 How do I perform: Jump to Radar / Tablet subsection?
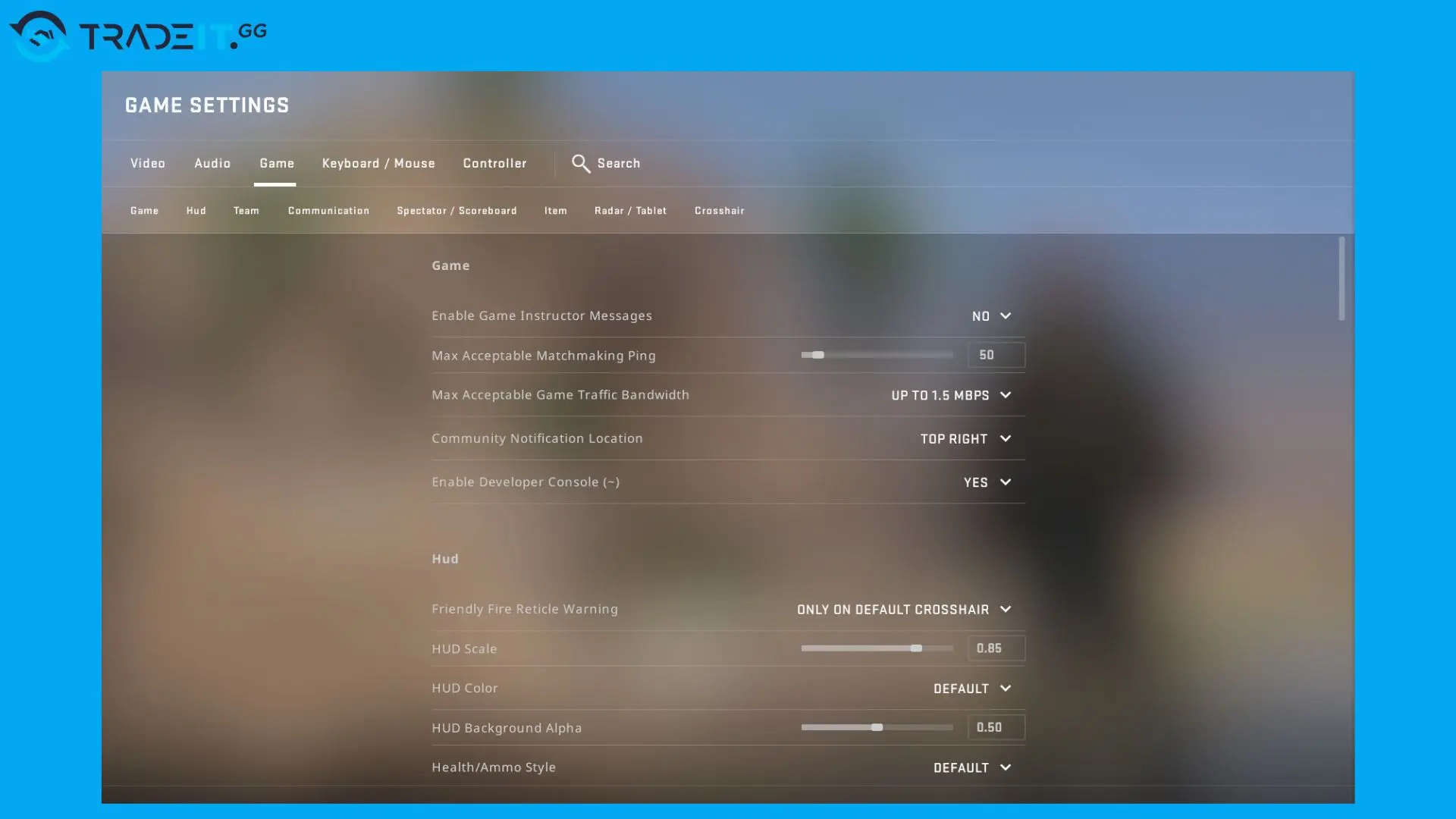pyautogui.click(x=630, y=211)
